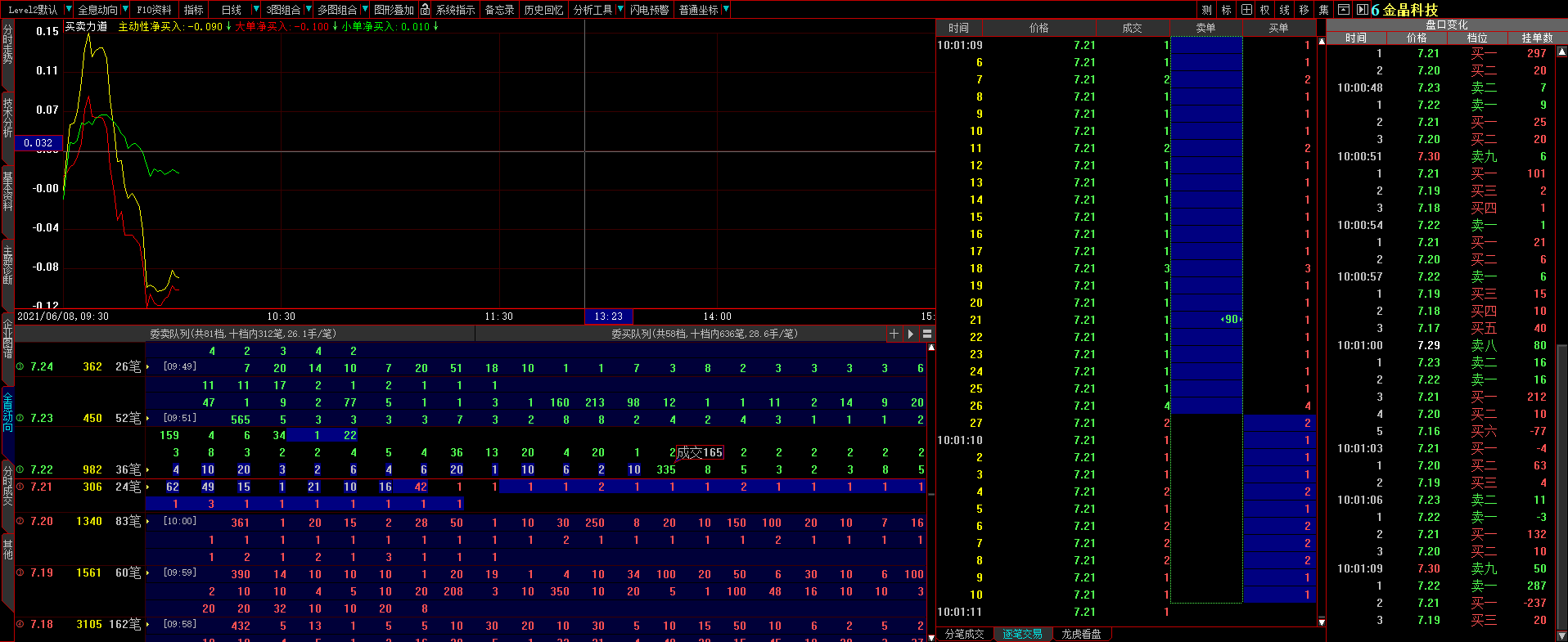Click the 闪电预警 alert button
This screenshot has height=642, width=1568.
(650, 10)
